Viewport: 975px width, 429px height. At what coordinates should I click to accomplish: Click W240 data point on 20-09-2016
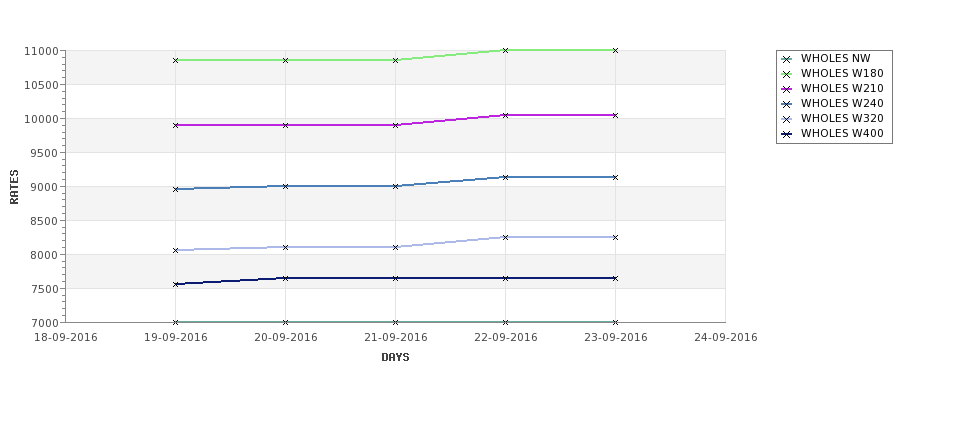coord(285,186)
